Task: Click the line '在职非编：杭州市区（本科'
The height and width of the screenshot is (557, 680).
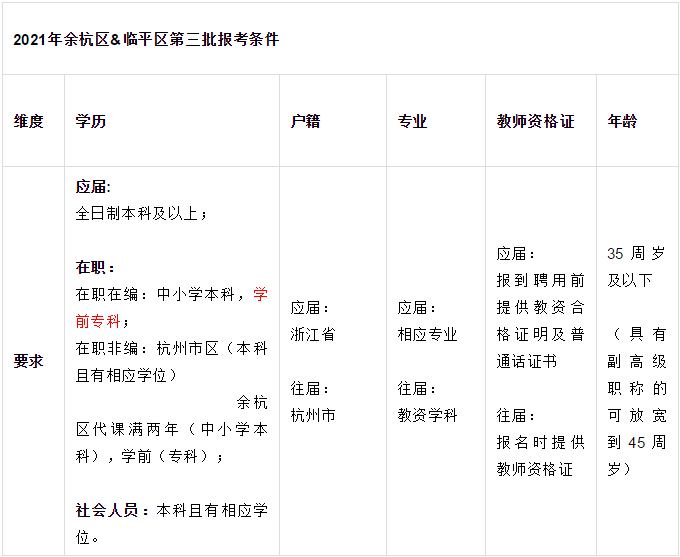Action: point(171,348)
